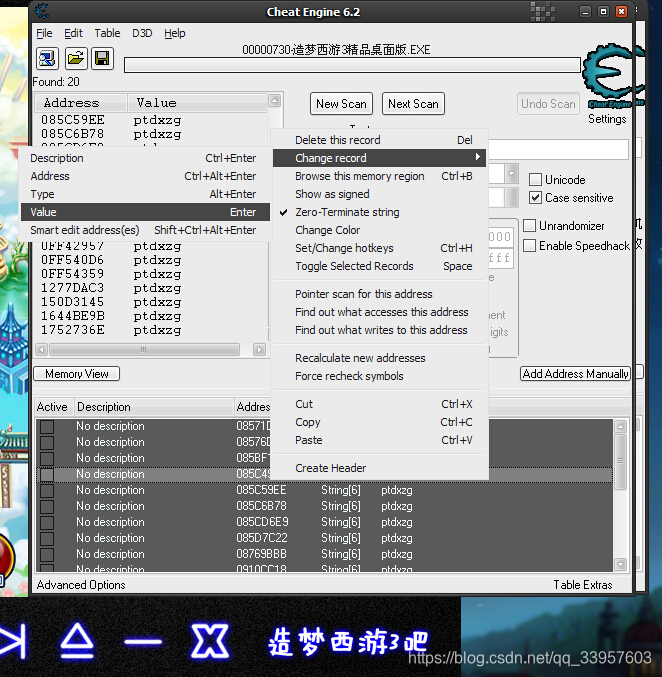Click glowing minus icon in bottom bar
This screenshot has width=662, height=677.
coord(143,642)
